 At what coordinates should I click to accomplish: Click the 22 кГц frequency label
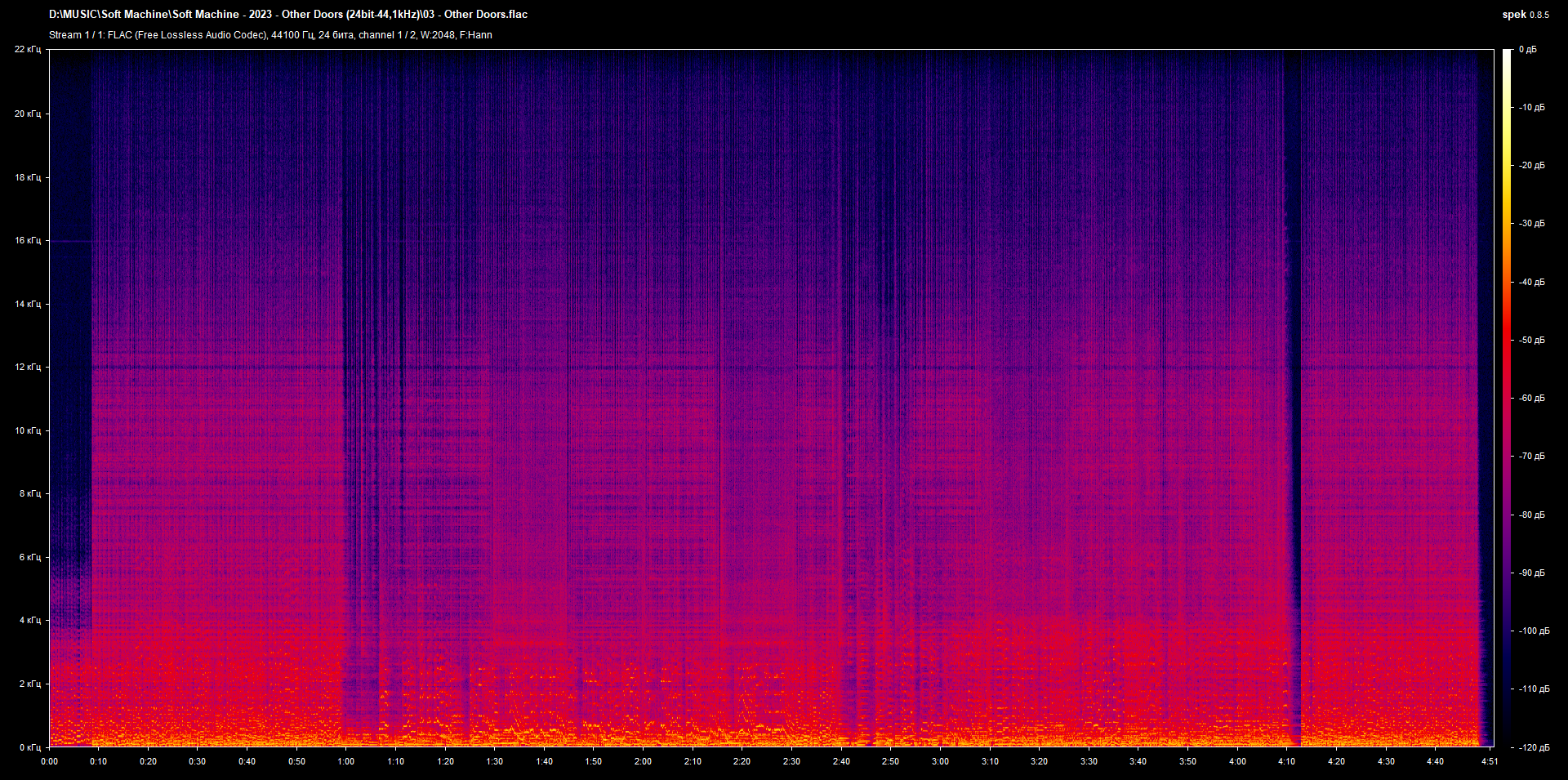pyautogui.click(x=27, y=50)
